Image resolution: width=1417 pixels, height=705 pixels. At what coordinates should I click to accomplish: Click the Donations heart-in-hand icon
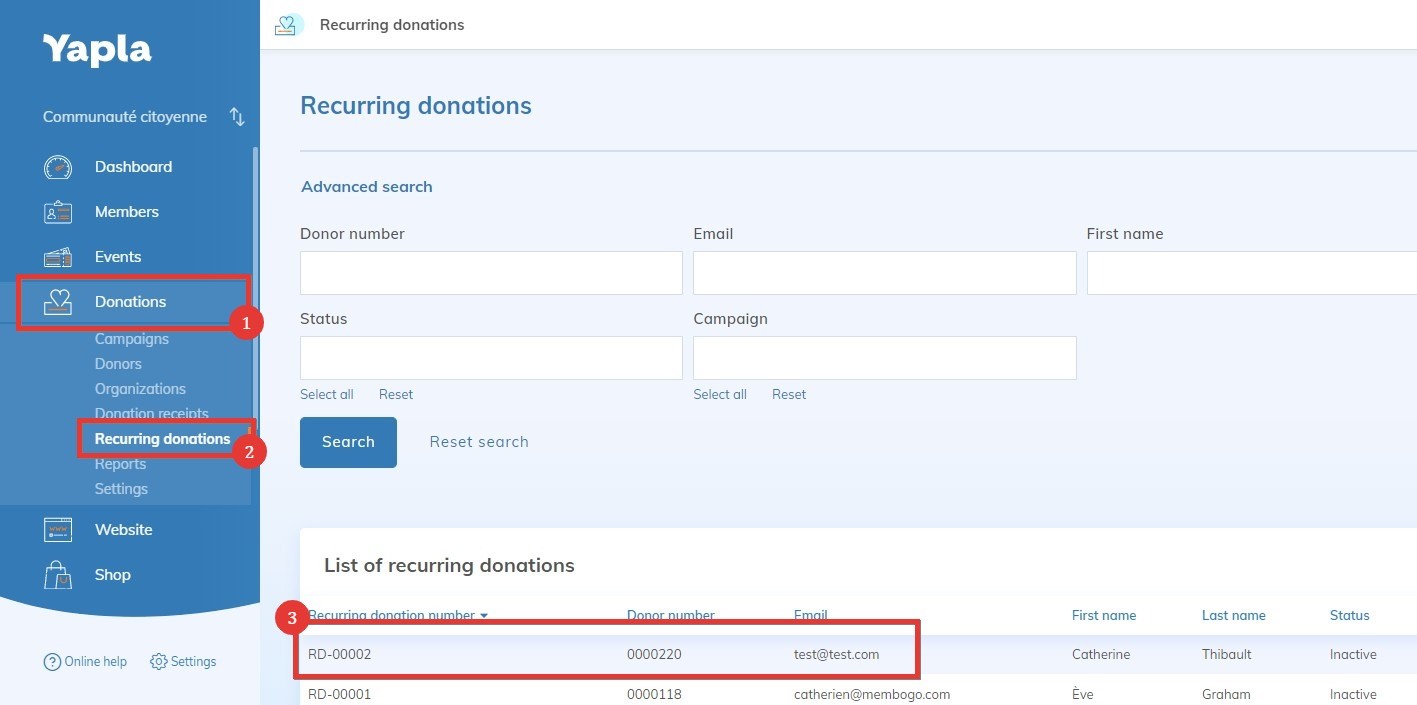(x=58, y=302)
